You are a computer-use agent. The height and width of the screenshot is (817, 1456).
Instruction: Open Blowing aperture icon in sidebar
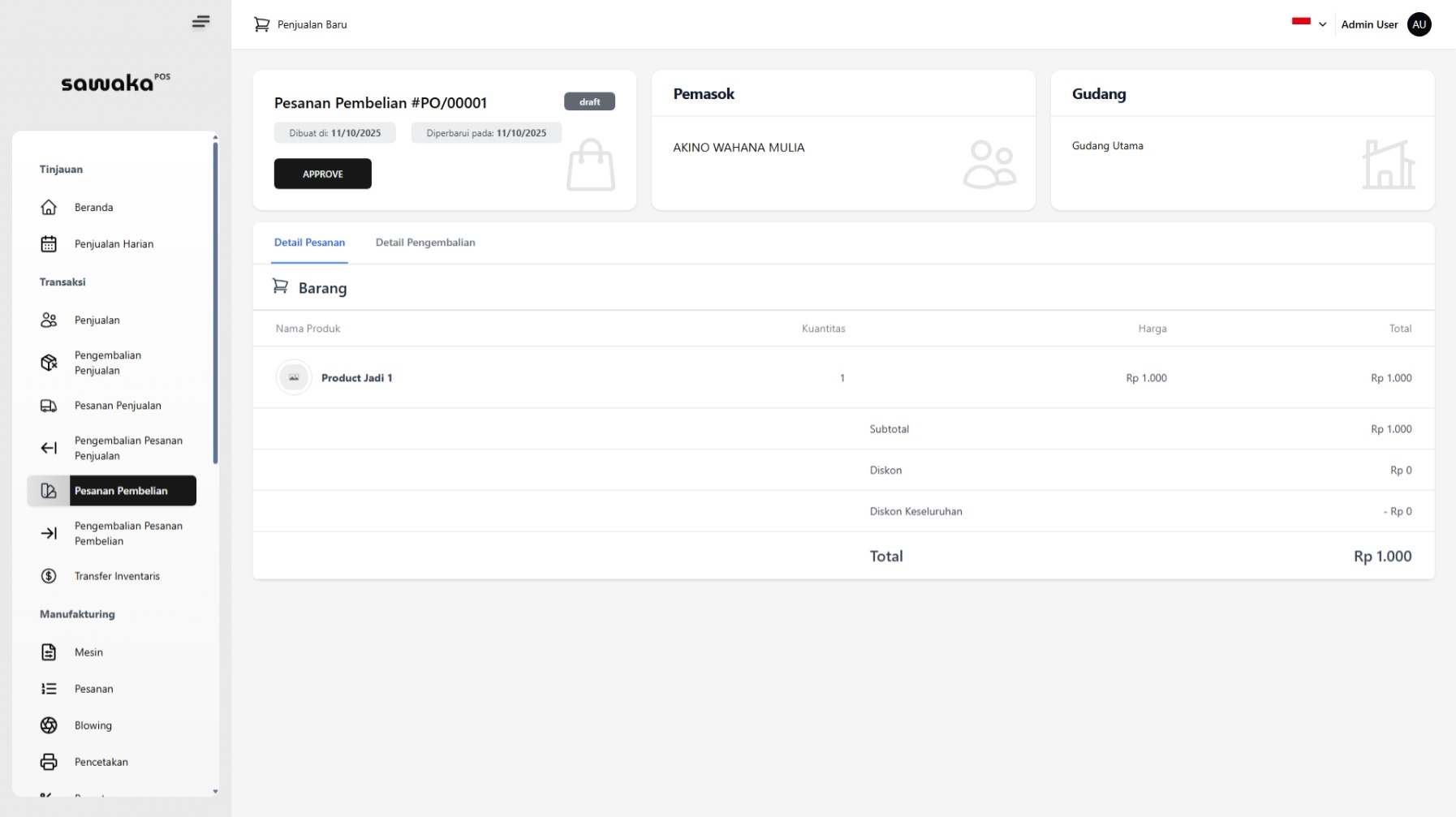[49, 725]
